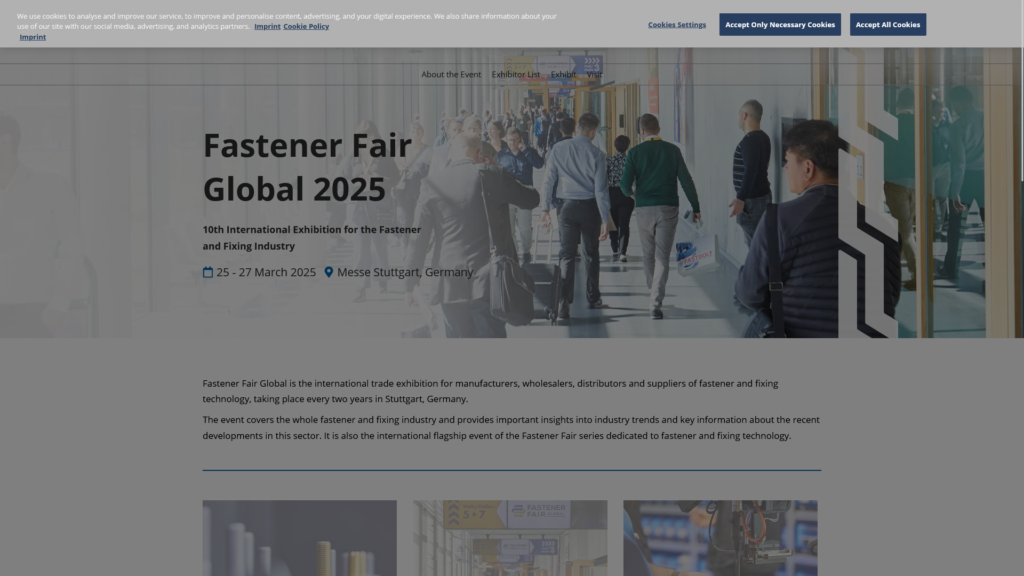
Task: Click Accept All Cookies button
Action: click(888, 25)
